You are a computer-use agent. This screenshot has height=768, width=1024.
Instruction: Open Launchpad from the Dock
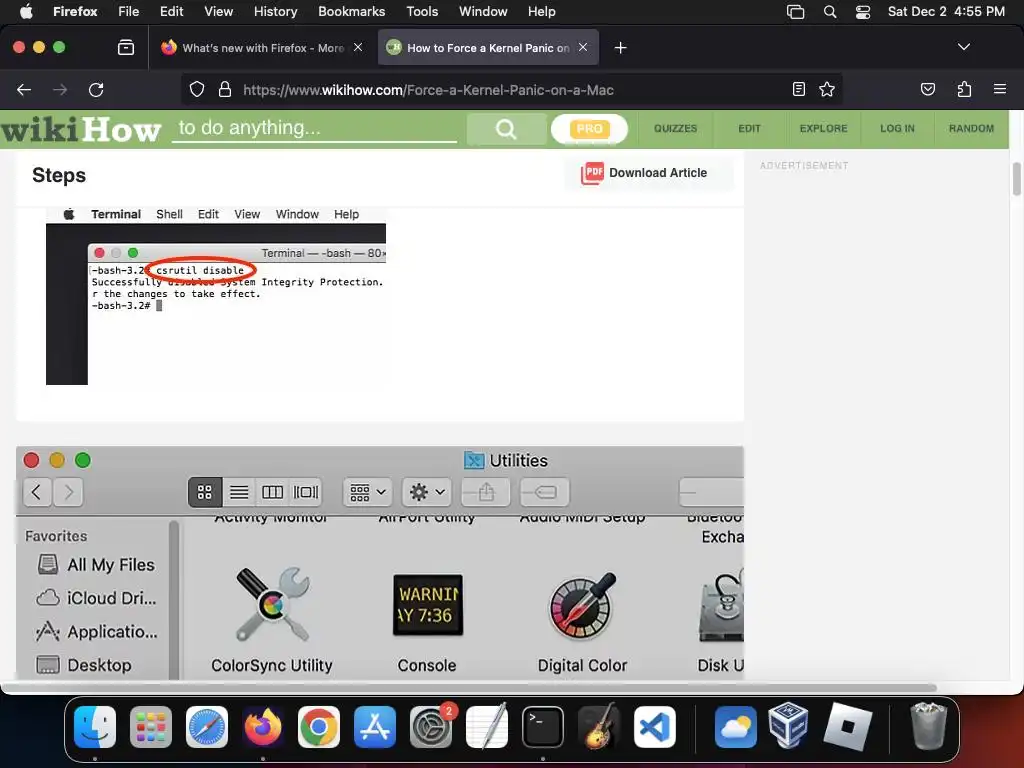click(151, 727)
